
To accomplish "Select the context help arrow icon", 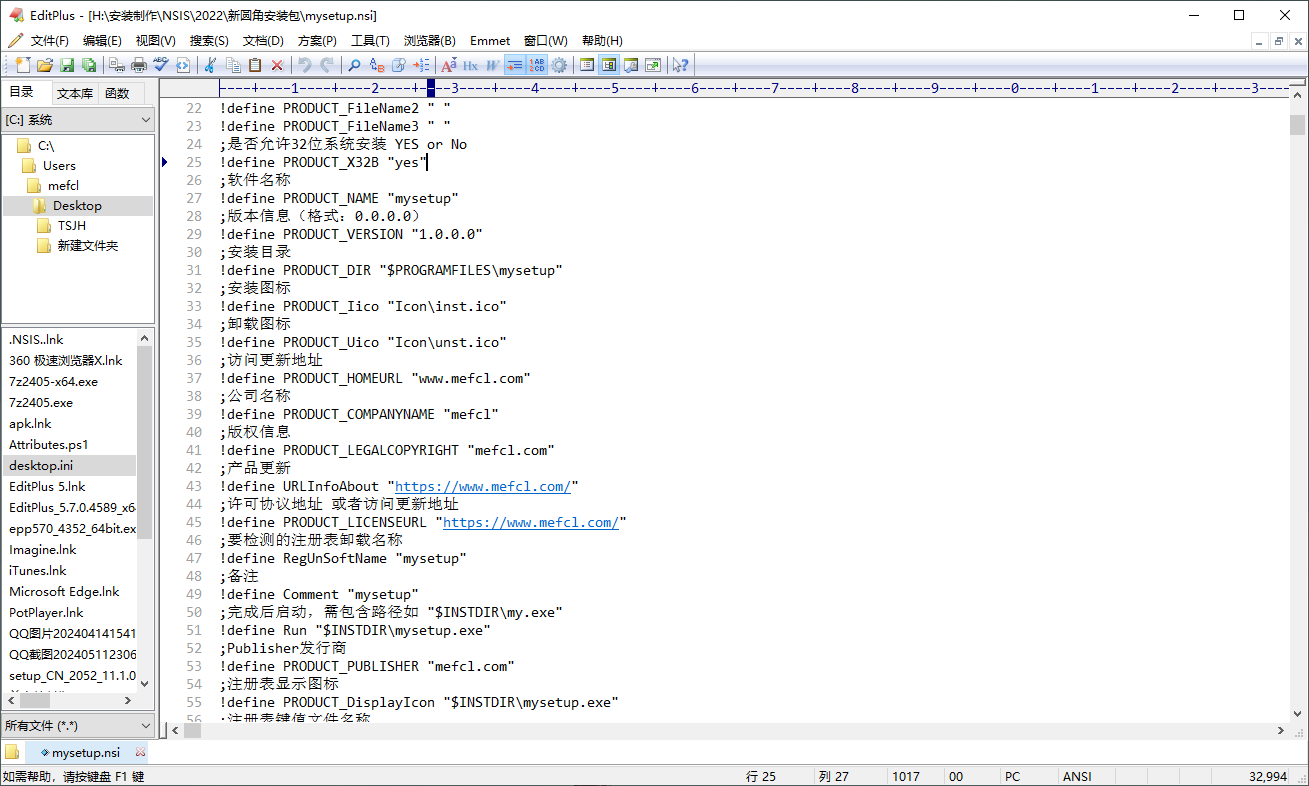I will 681,64.
